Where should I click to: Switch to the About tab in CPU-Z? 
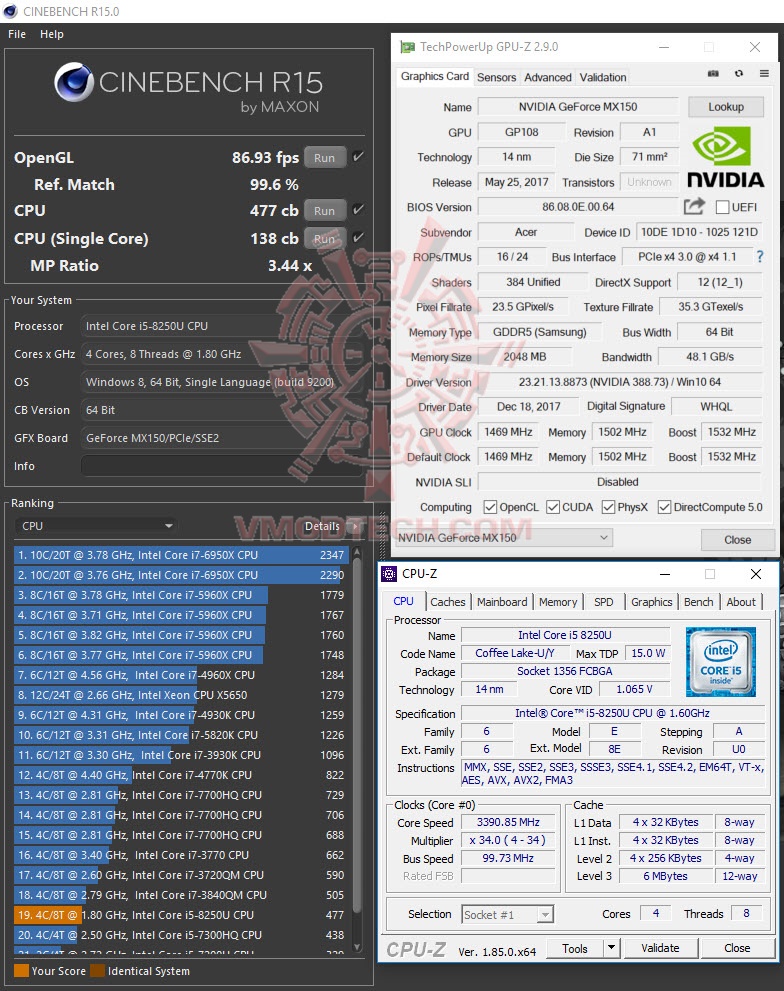pyautogui.click(x=741, y=602)
